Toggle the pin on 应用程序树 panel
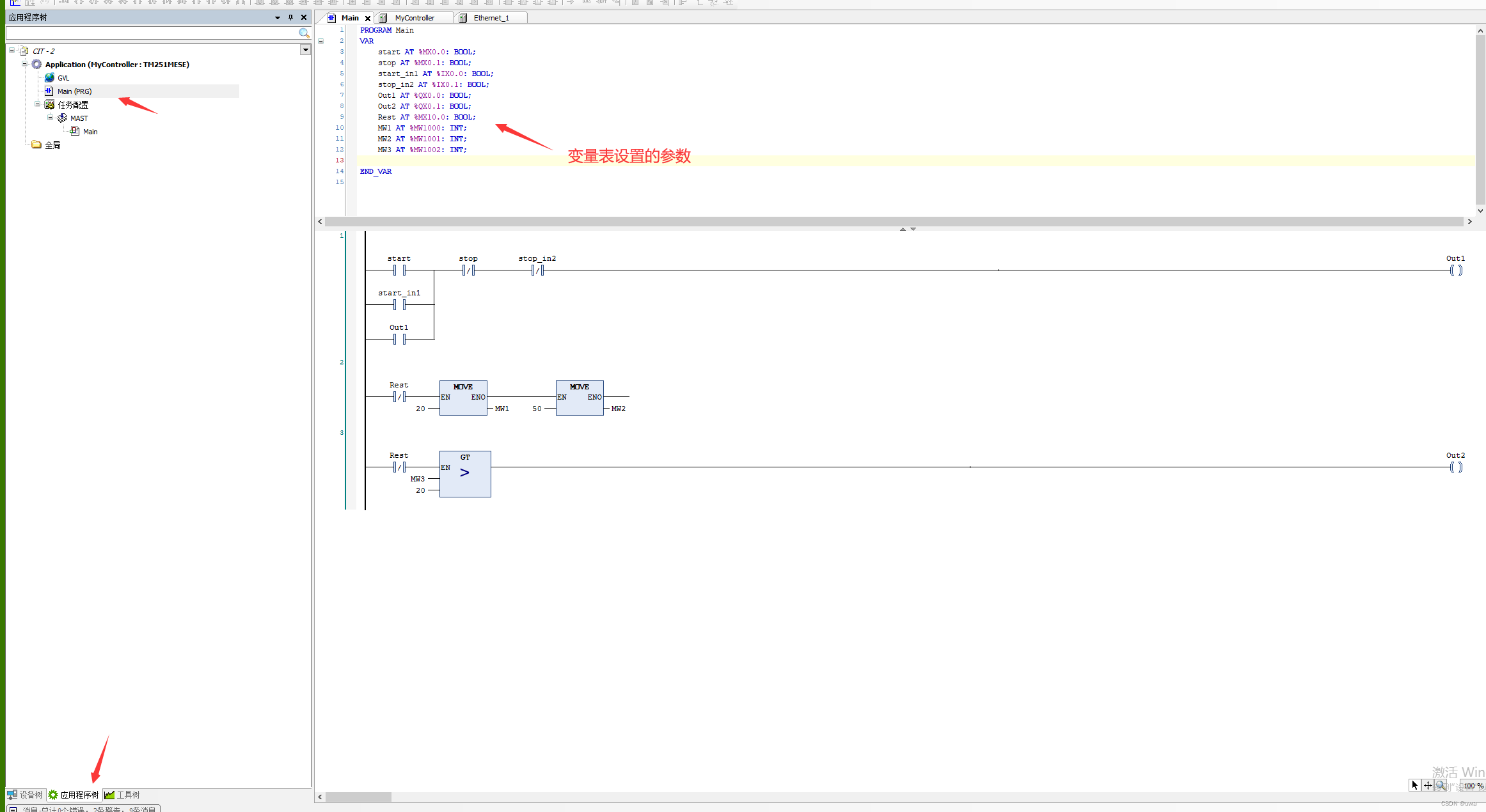The height and width of the screenshot is (812, 1486). 291,17
